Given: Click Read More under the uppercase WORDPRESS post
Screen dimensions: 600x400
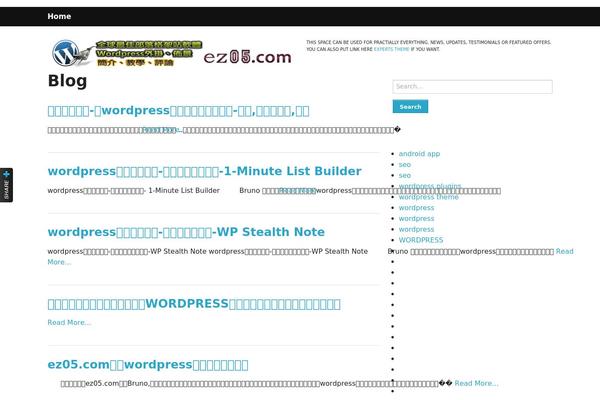Looking at the screenshot, I should pyautogui.click(x=69, y=322).
